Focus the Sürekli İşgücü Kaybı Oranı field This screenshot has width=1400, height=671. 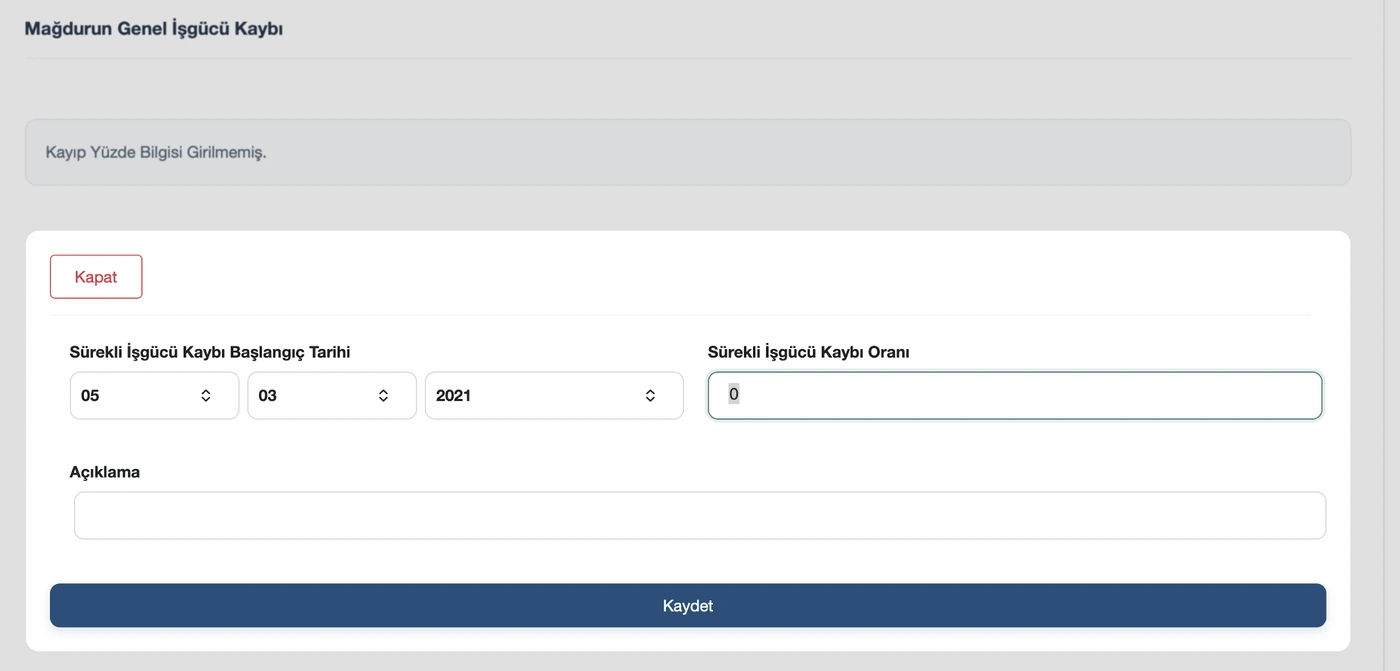click(1015, 396)
